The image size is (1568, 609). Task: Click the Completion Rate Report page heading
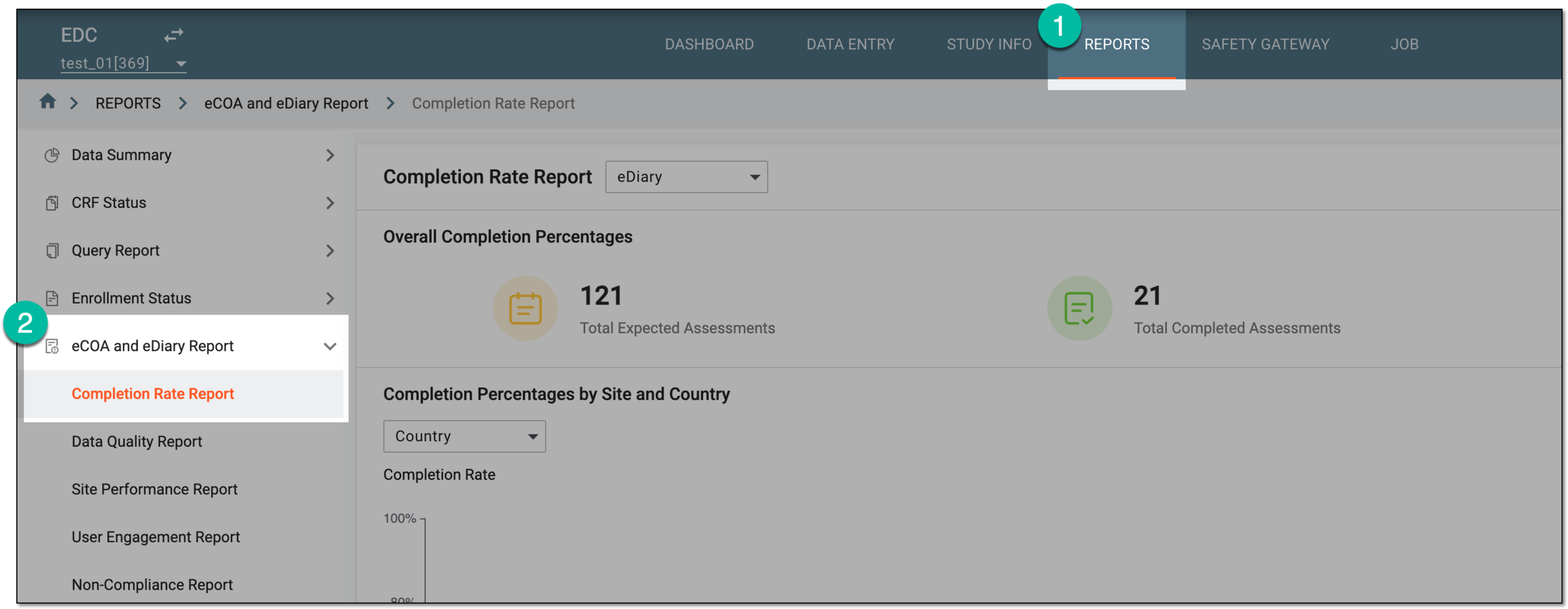(487, 177)
